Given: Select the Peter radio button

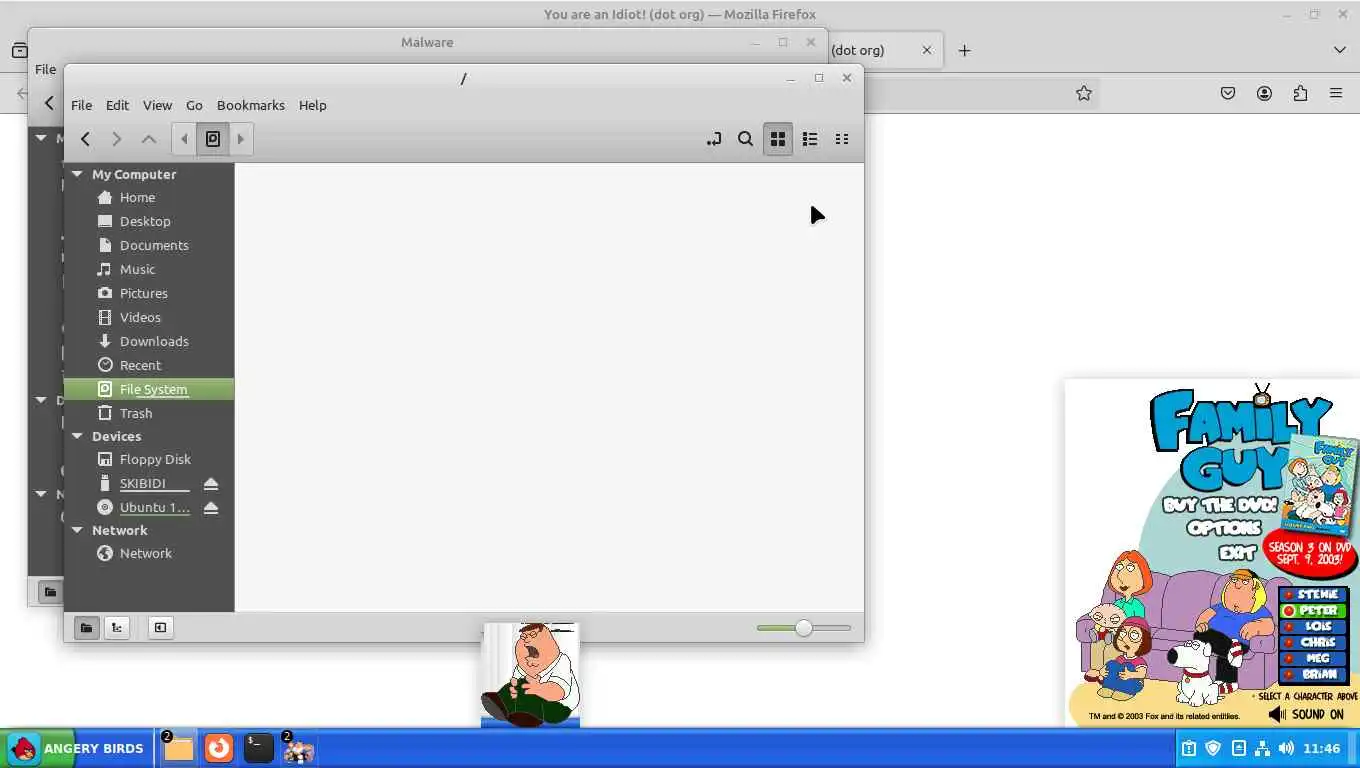Looking at the screenshot, I should click(x=1290, y=610).
